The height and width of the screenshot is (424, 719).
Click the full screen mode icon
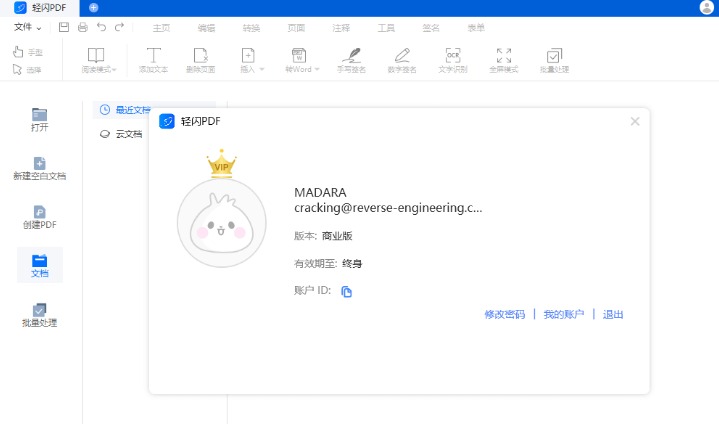504,55
